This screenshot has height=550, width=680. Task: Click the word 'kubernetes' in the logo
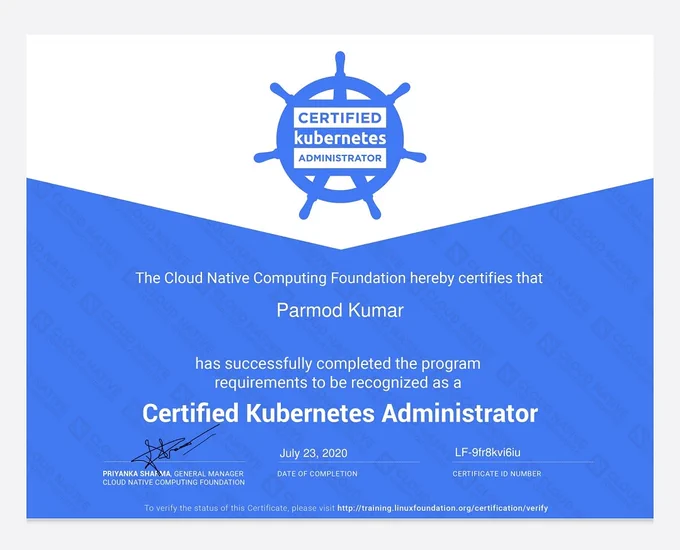click(x=340, y=138)
